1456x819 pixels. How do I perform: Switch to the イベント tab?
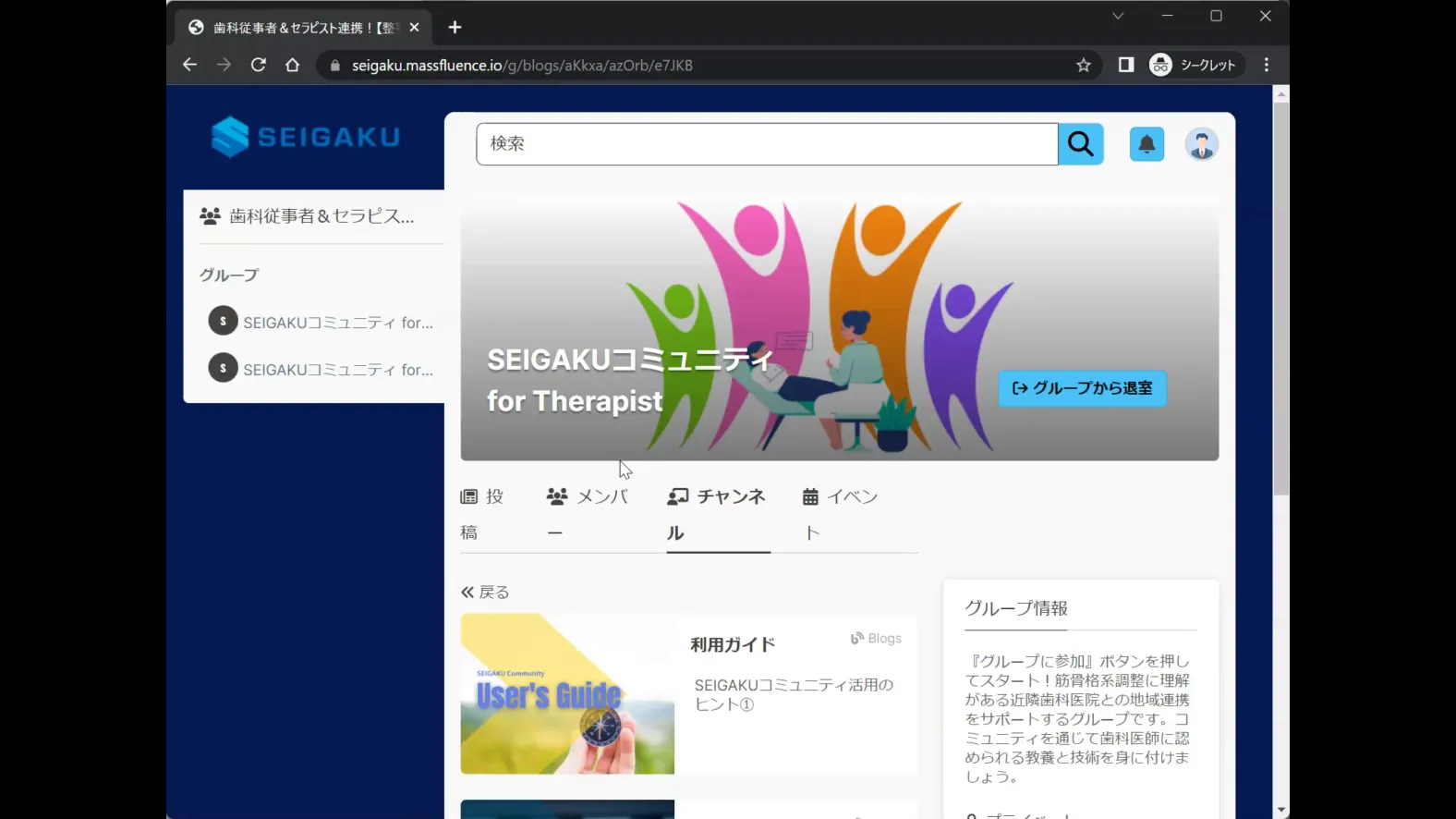pos(840,515)
